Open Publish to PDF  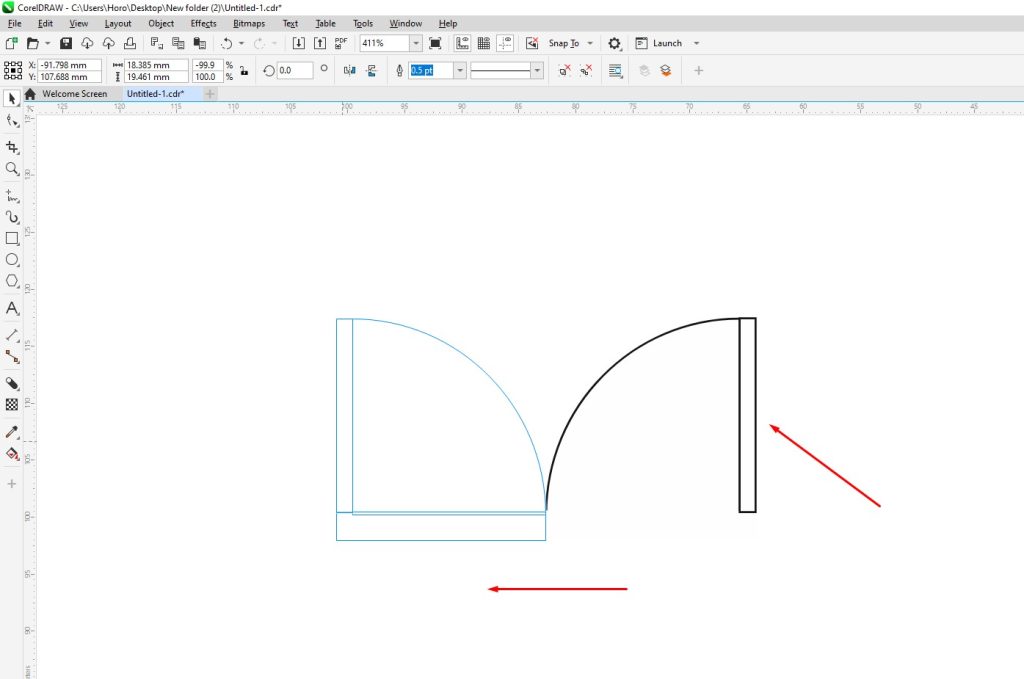[340, 43]
